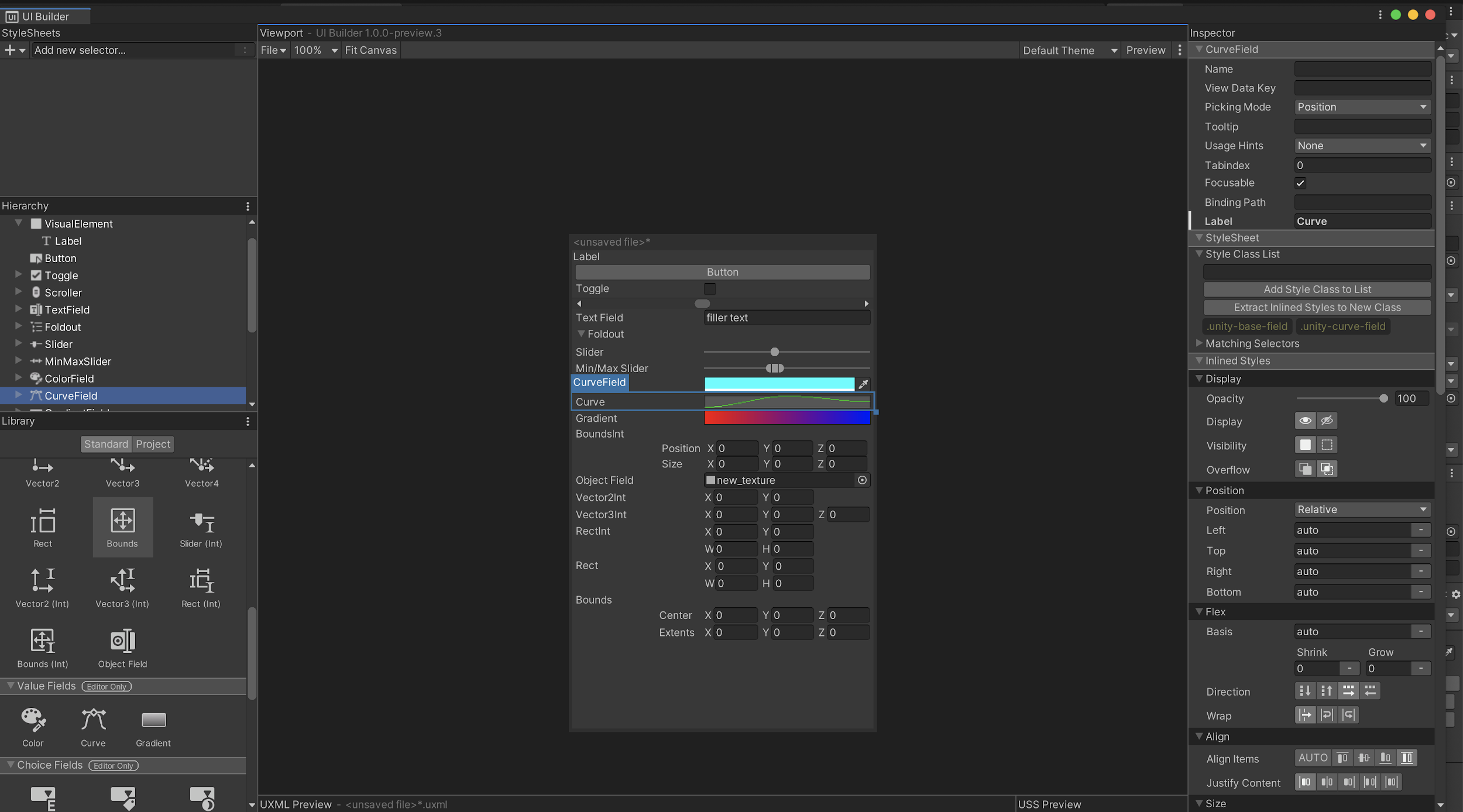The image size is (1463, 812).
Task: Click the Add new selector field
Action: (x=142, y=50)
